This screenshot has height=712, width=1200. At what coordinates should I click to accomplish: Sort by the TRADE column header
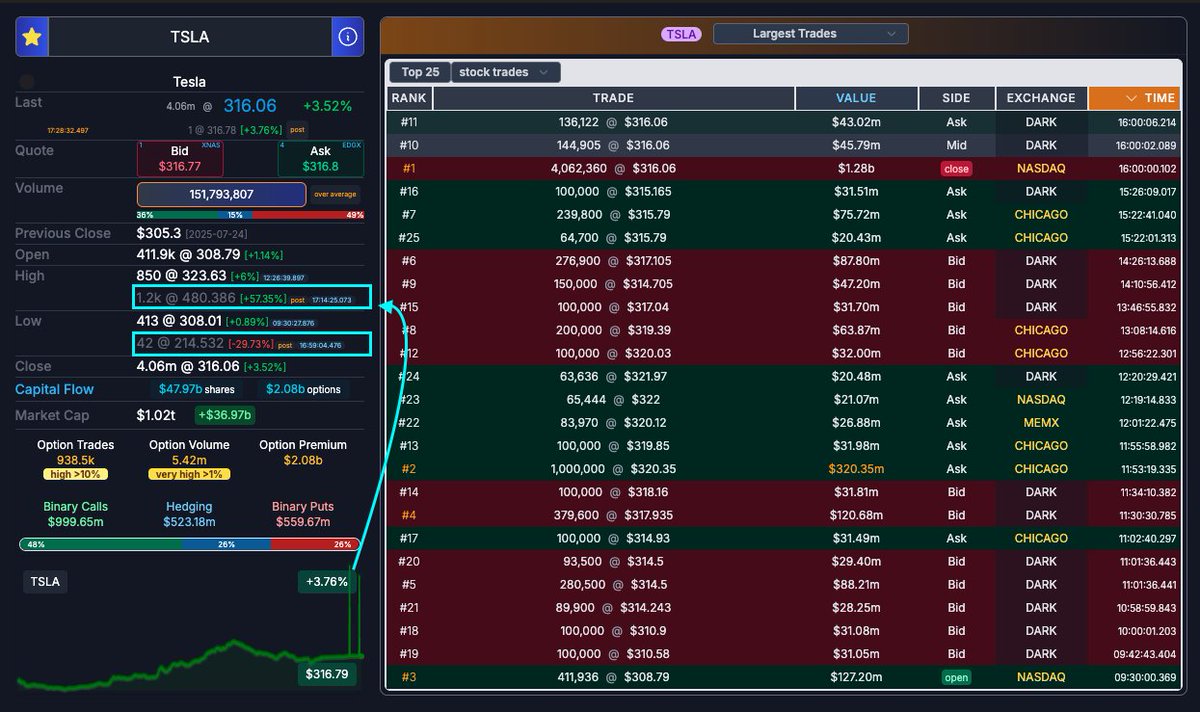[613, 98]
